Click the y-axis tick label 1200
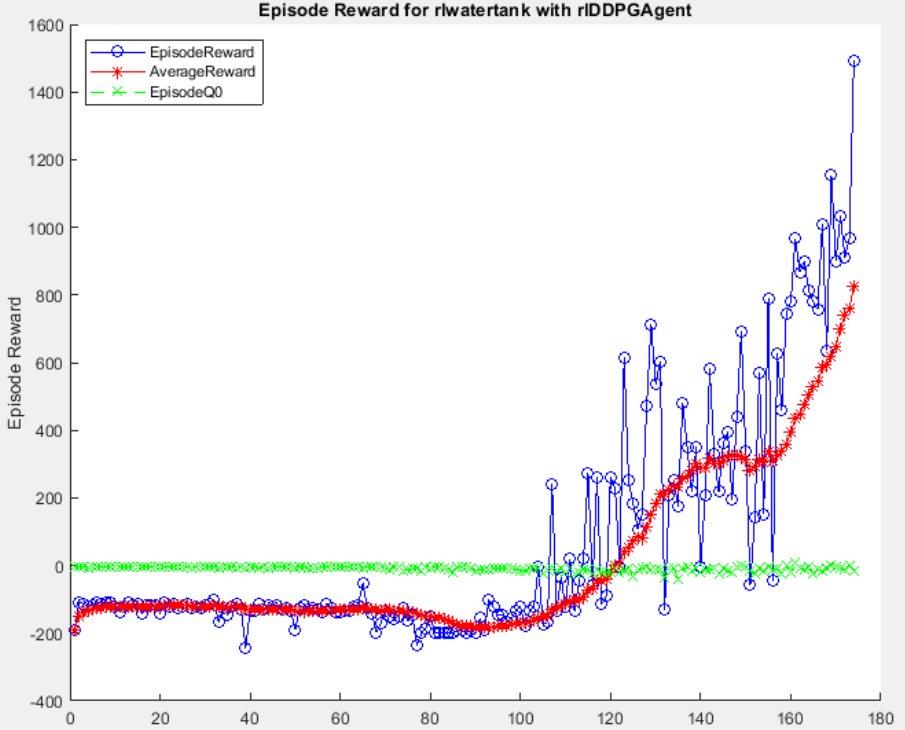This screenshot has height=730, width=905. (46, 160)
